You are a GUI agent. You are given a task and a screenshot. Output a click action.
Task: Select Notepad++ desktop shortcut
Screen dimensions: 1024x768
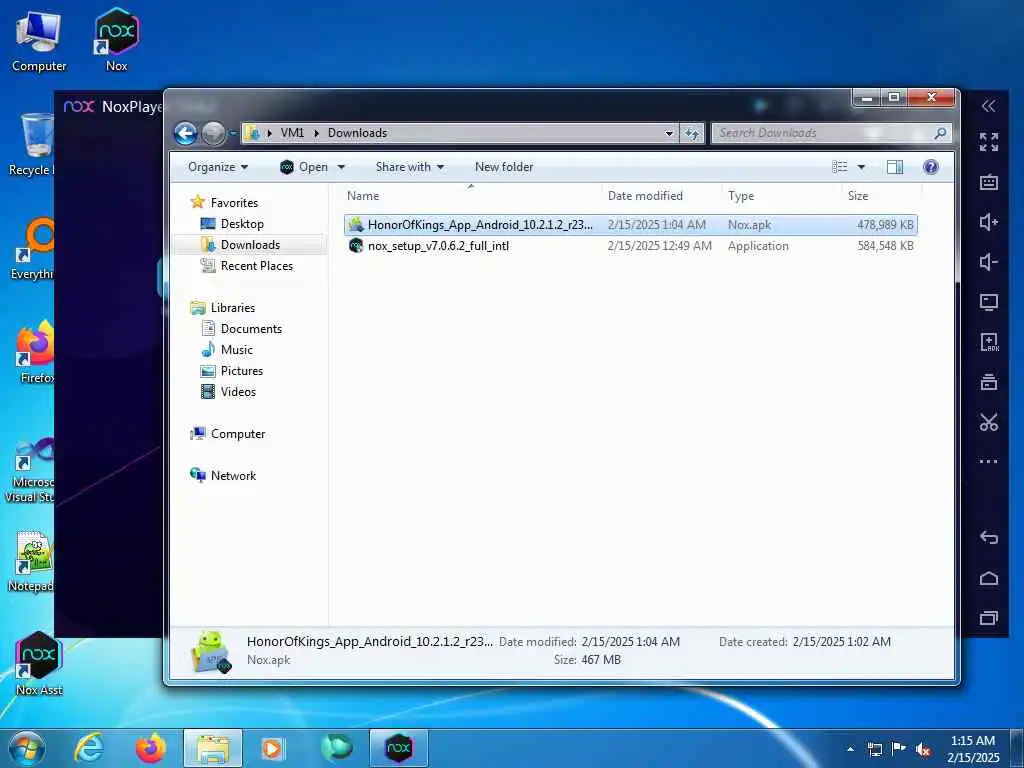(x=30, y=562)
